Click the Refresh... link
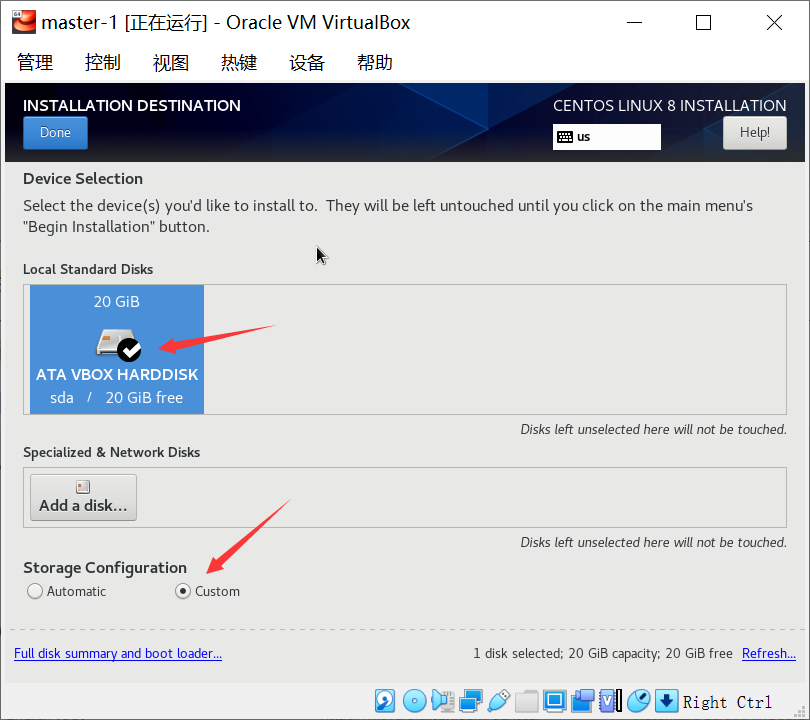The image size is (810, 720). coord(769,653)
